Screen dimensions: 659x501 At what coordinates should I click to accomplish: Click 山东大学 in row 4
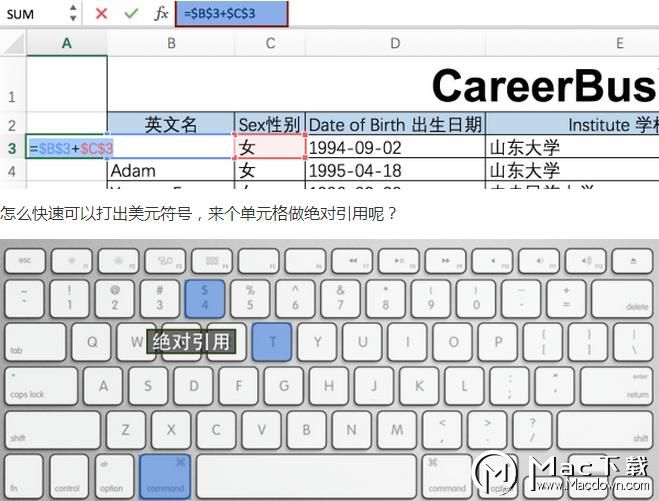[572, 171]
